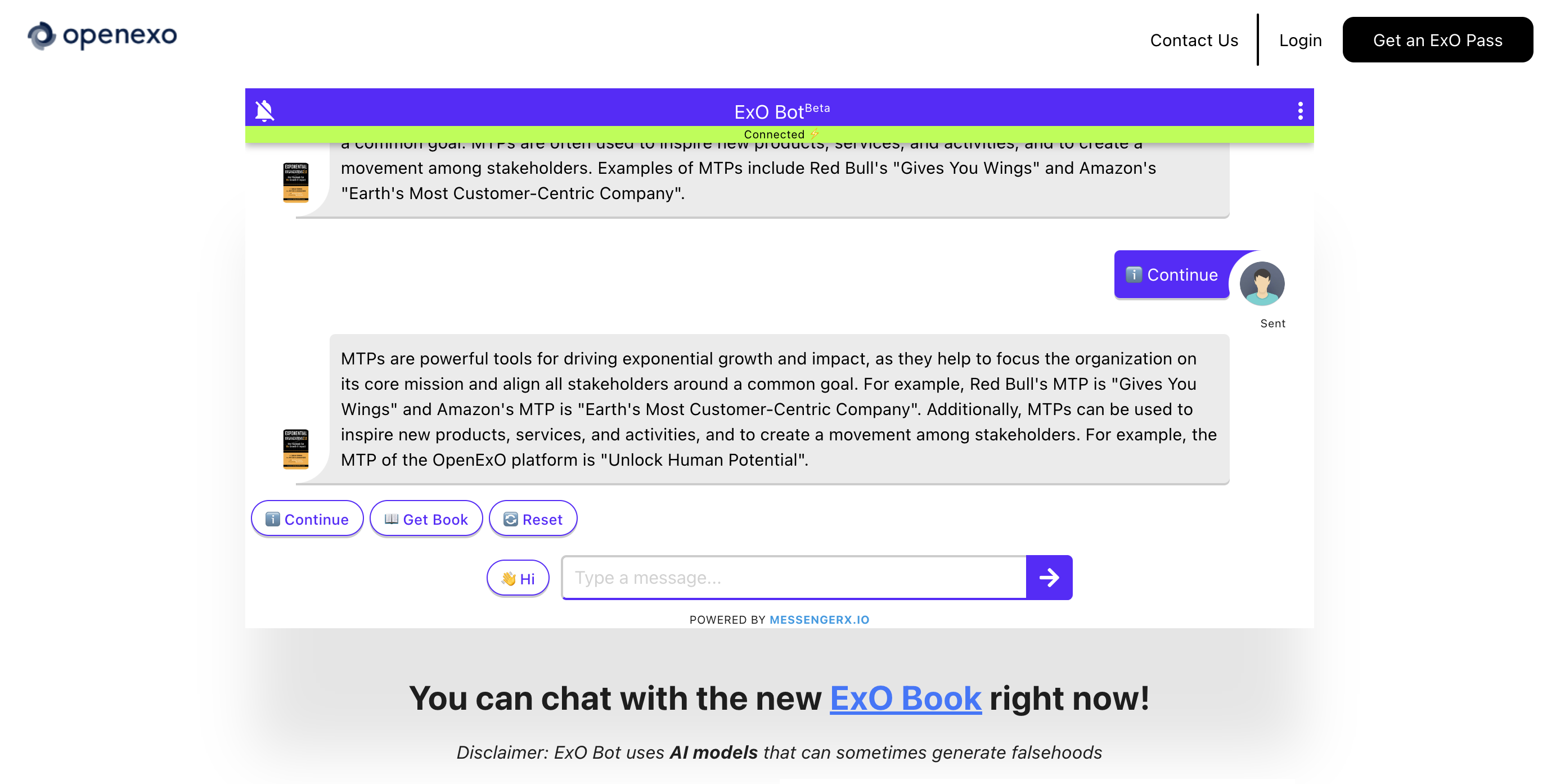Screen dimensions: 1547x784
Task: Click the Get an ExO Pass button
Action: coord(1438,39)
